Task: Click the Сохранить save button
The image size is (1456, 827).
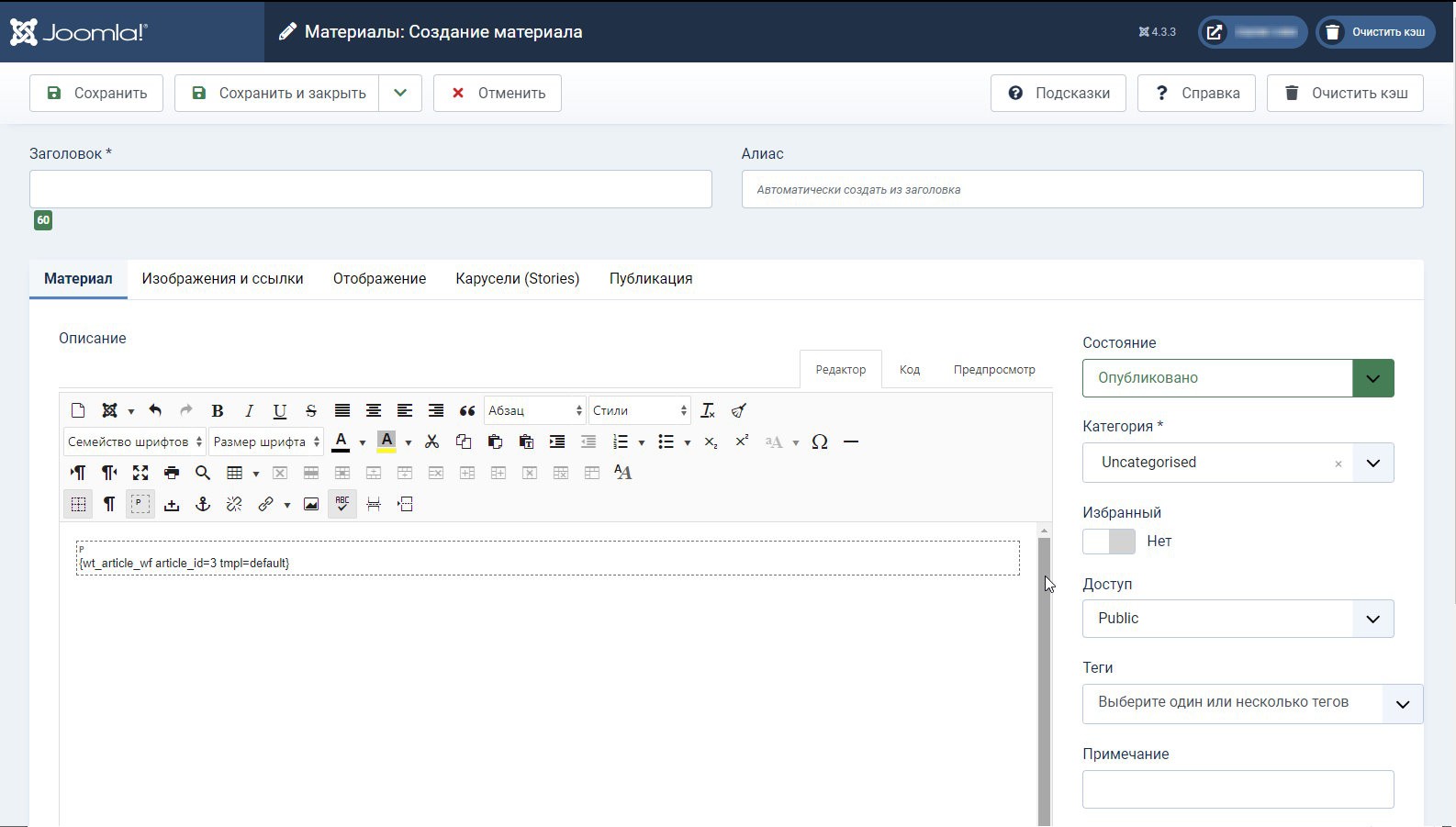Action: 96,94
